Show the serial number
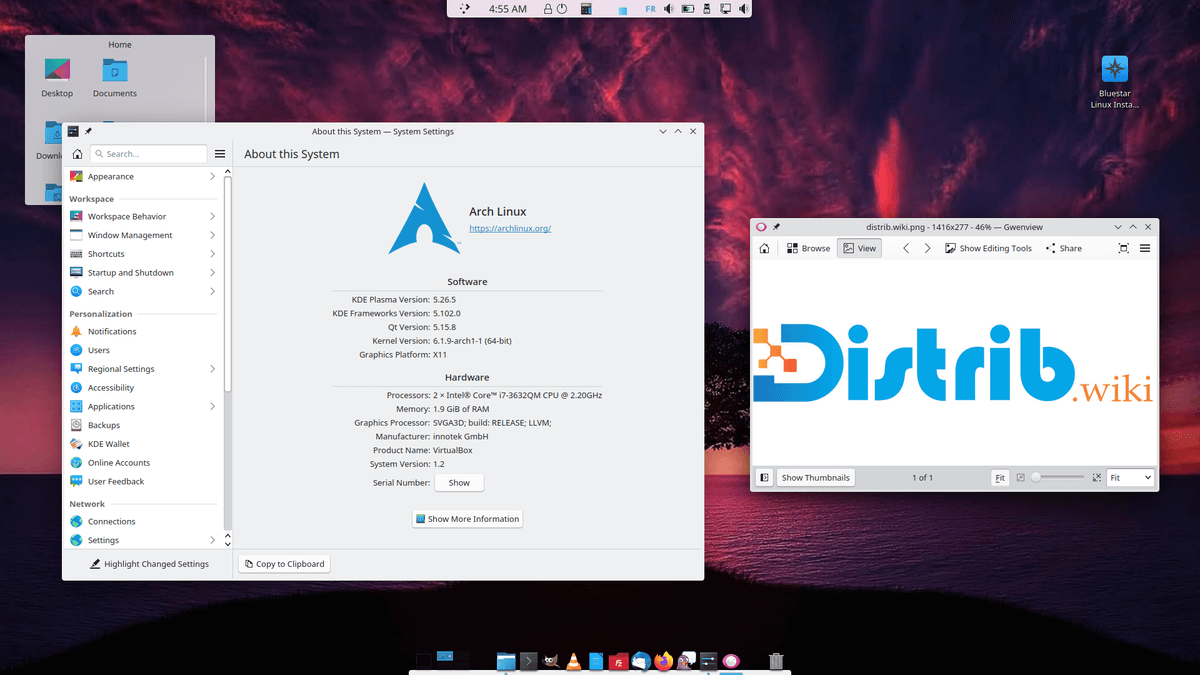Viewport: 1200px width, 675px height. point(459,482)
